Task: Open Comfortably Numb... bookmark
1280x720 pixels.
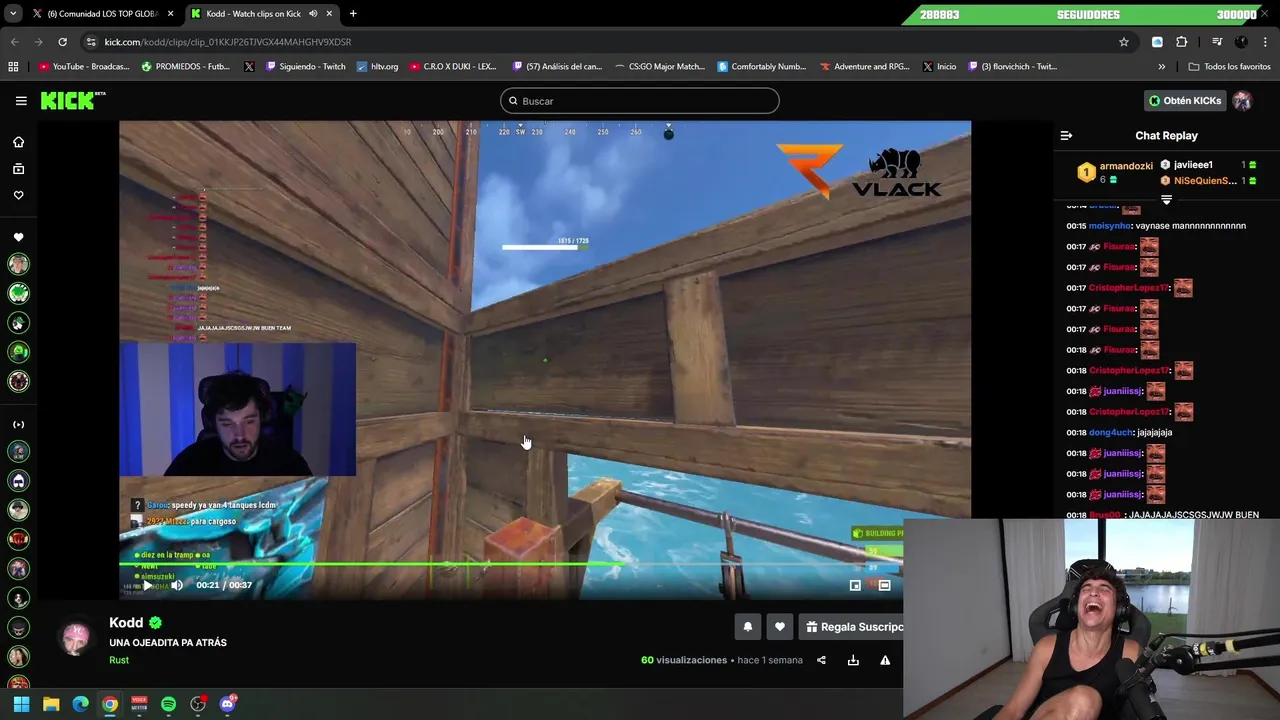Action: pyautogui.click(x=762, y=67)
